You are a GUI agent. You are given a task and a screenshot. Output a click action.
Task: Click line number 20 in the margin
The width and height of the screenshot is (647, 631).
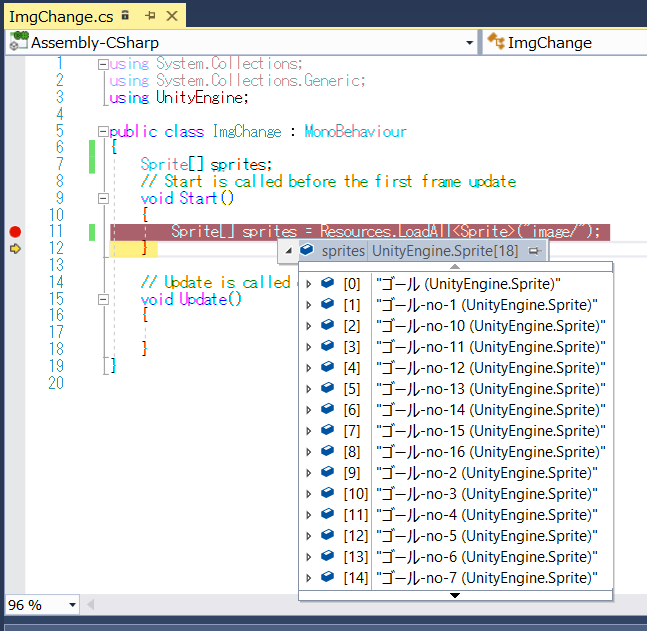tap(56, 383)
